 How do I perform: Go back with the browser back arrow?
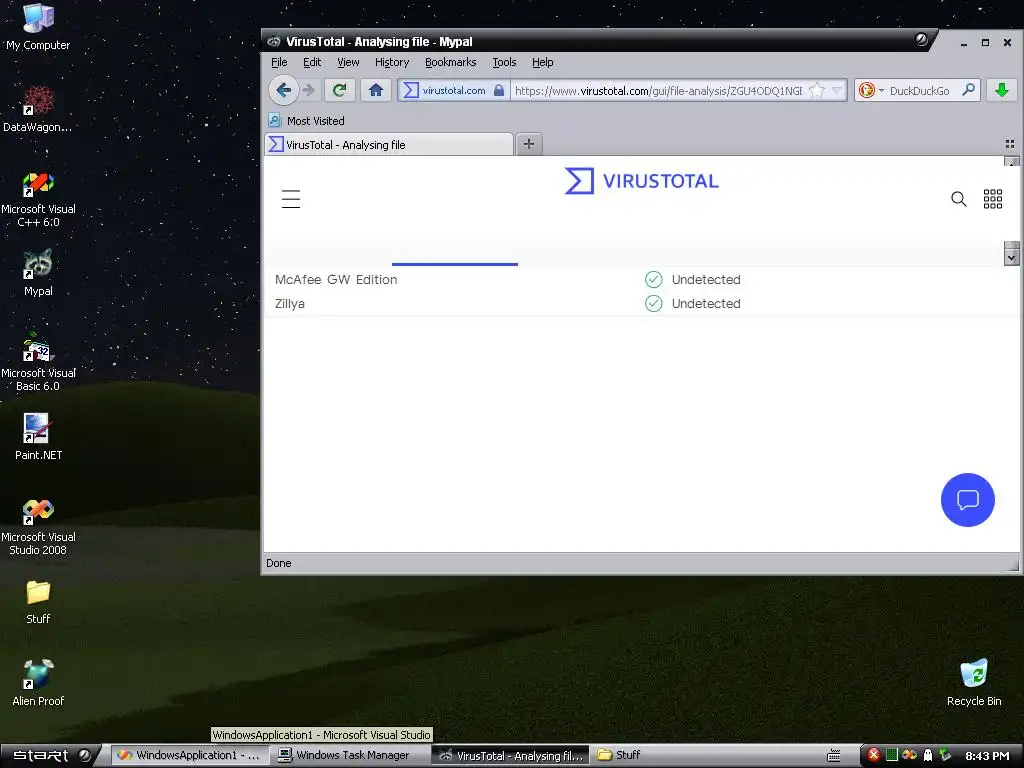pyautogui.click(x=283, y=90)
